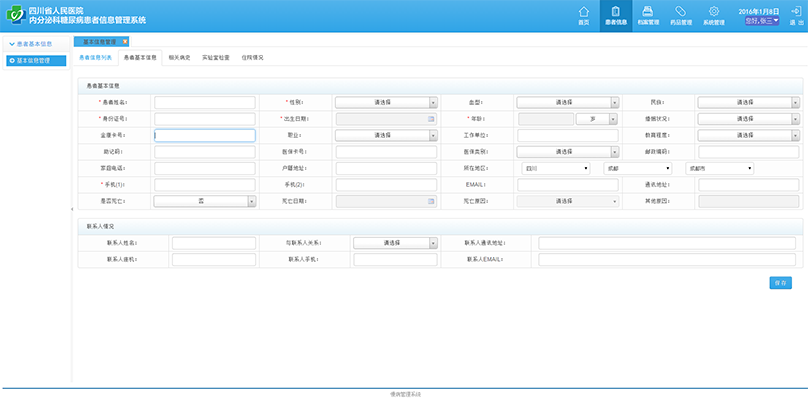This screenshot has width=808, height=401.
Task: Switch to the 实验室检查 tab
Action: coord(215,58)
